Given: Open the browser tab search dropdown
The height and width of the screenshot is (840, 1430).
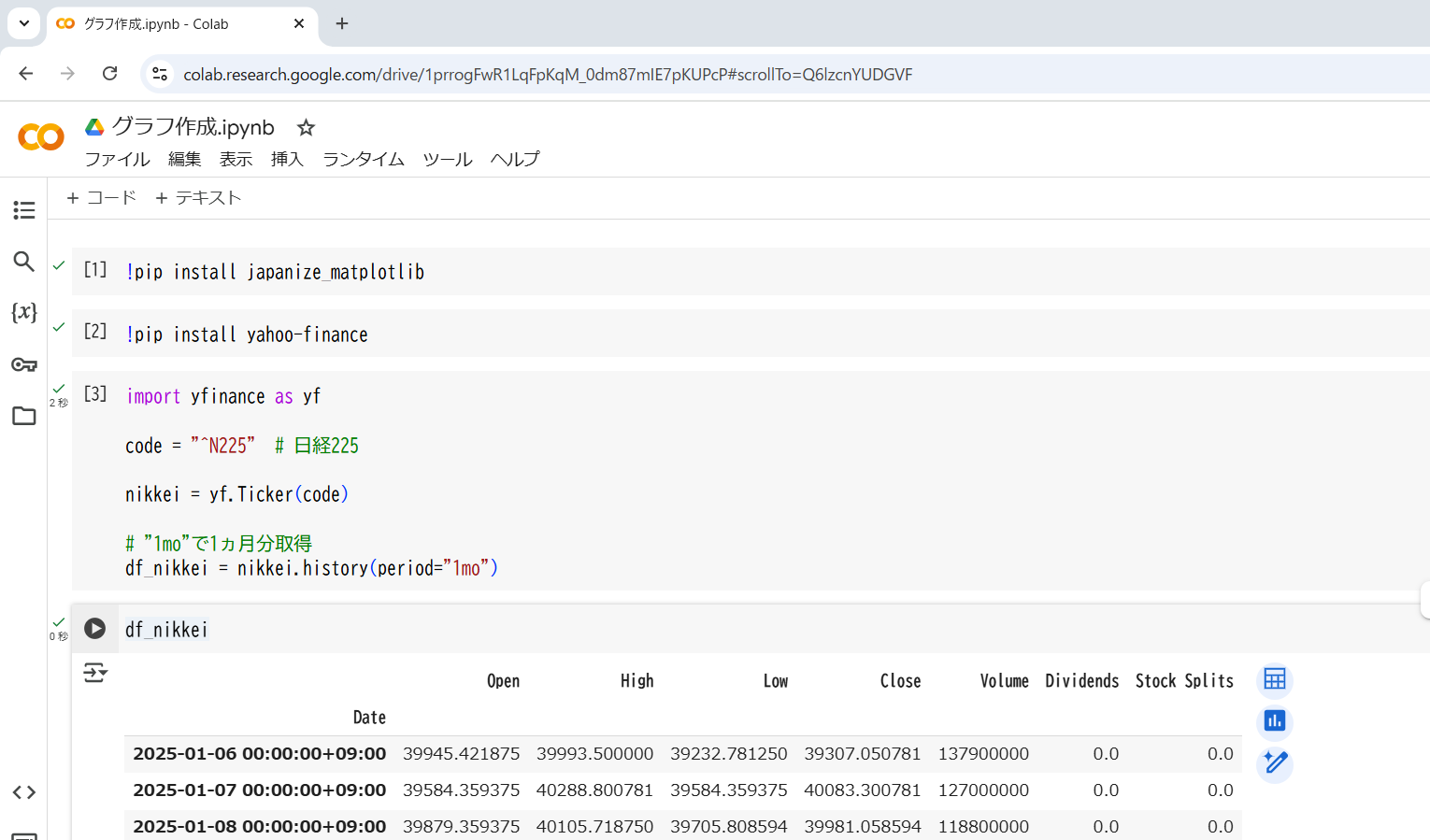Looking at the screenshot, I should coord(22,23).
